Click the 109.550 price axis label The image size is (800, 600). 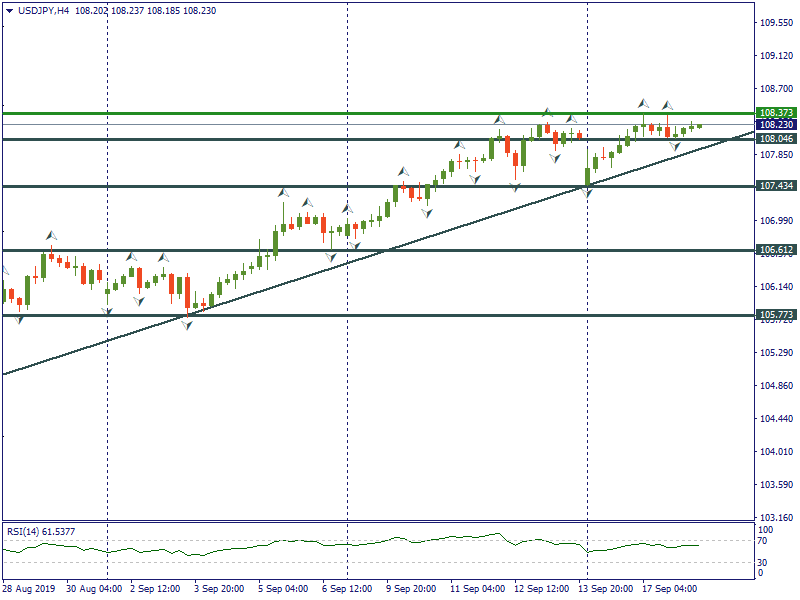(x=776, y=24)
